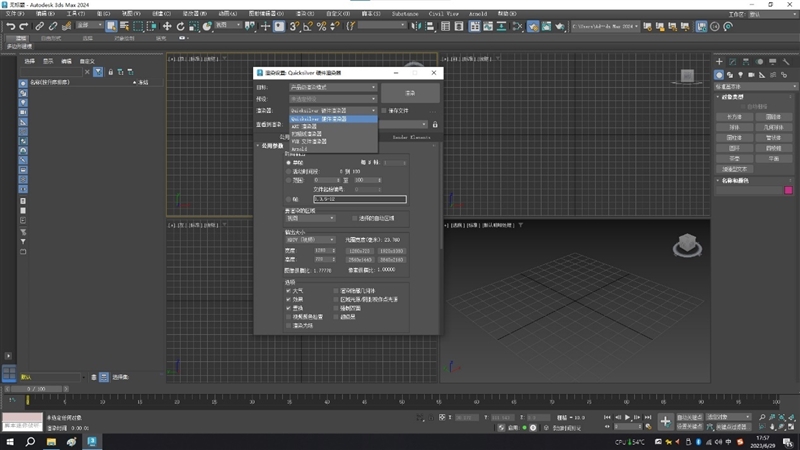Choose Arnold from the renderer list

297,147
